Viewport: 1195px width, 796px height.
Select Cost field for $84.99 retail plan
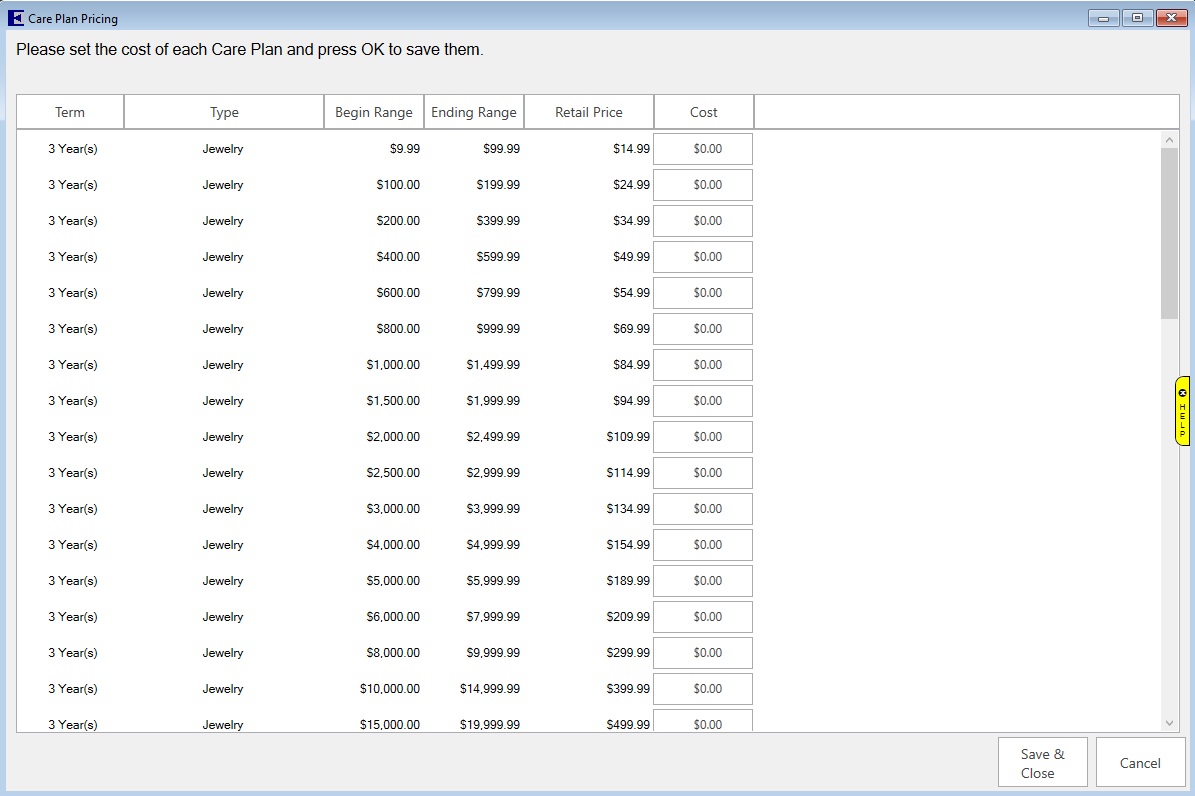tap(703, 365)
